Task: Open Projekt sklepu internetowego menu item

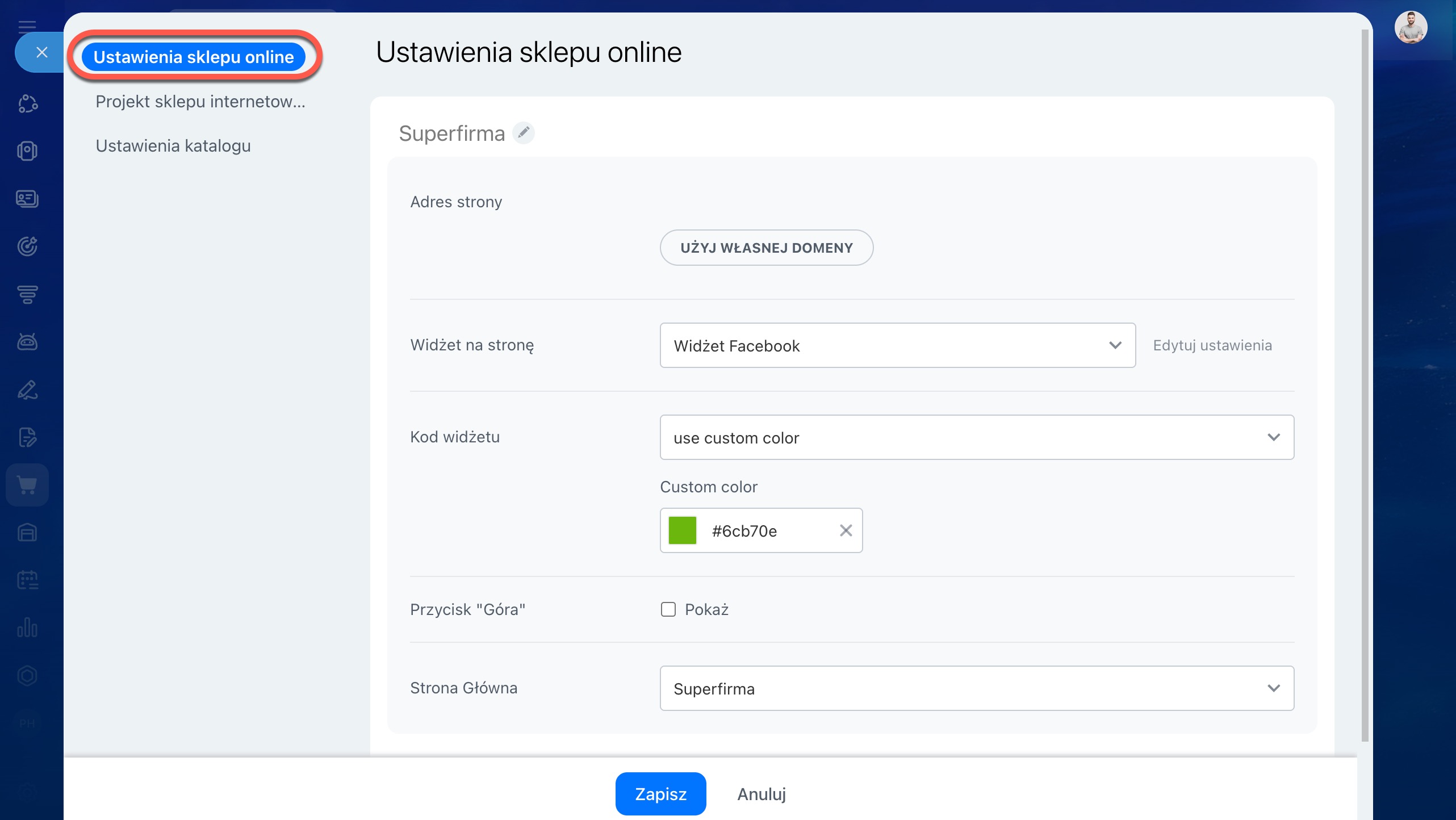Action: coord(200,102)
